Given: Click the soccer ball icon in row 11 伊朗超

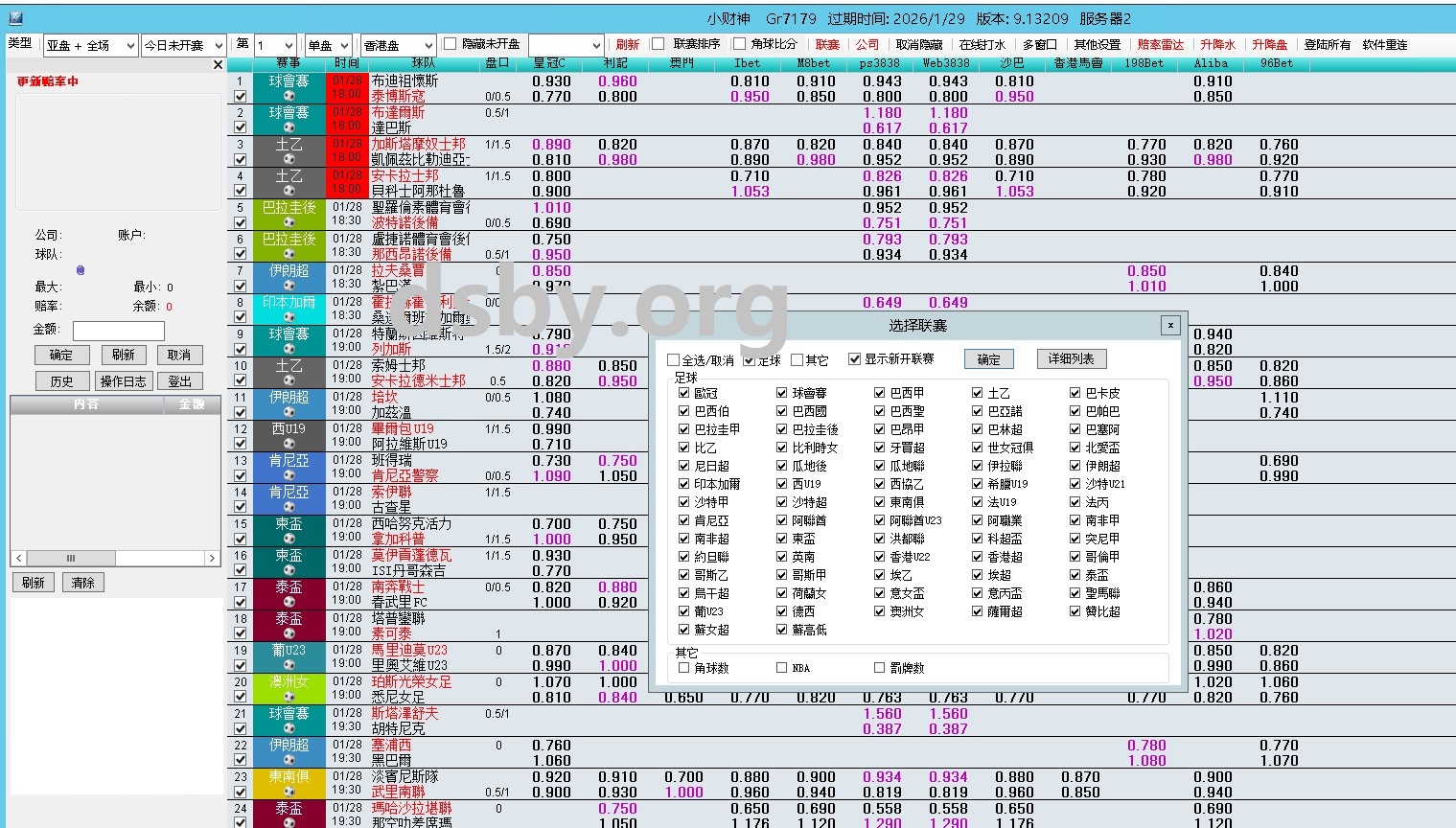Looking at the screenshot, I should point(289,412).
